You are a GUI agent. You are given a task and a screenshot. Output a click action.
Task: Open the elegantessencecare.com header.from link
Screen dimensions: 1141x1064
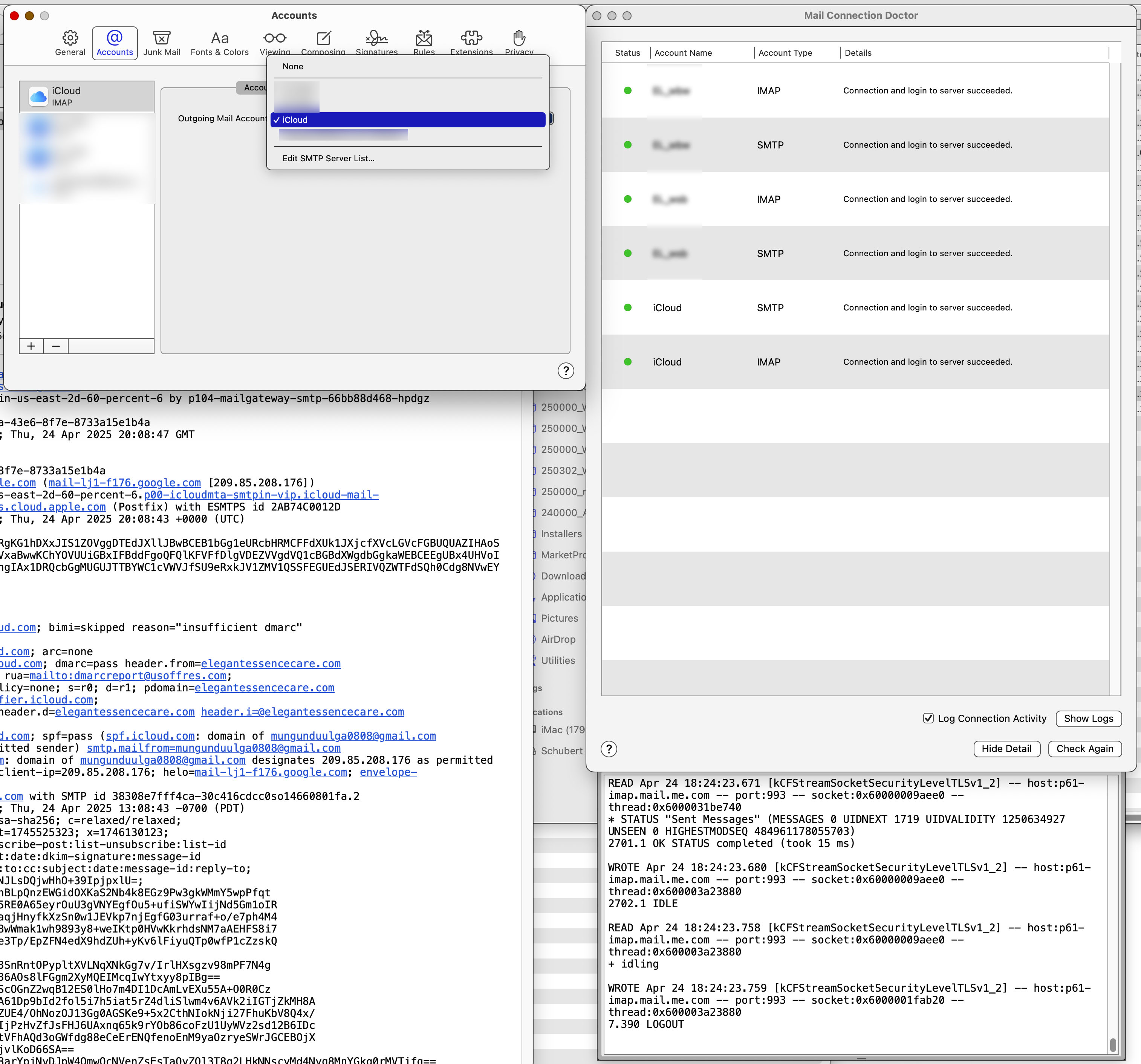[x=270, y=663]
